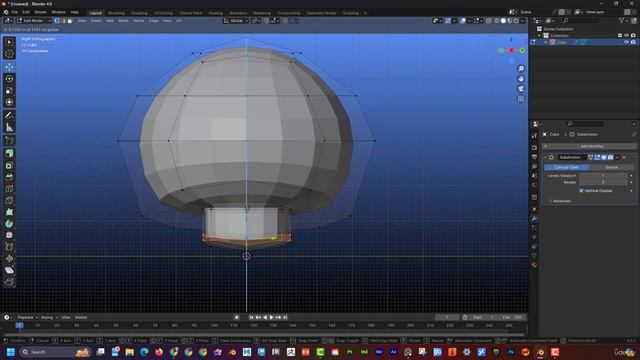Select the Loop Cut tool
The width and height of the screenshot is (640, 360).
click(9, 189)
